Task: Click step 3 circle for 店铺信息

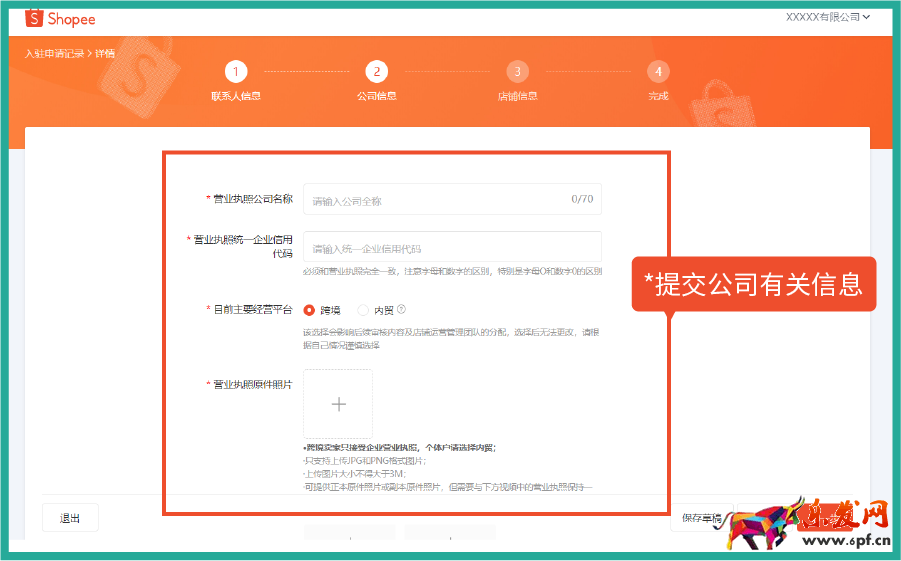Action: pyautogui.click(x=517, y=71)
